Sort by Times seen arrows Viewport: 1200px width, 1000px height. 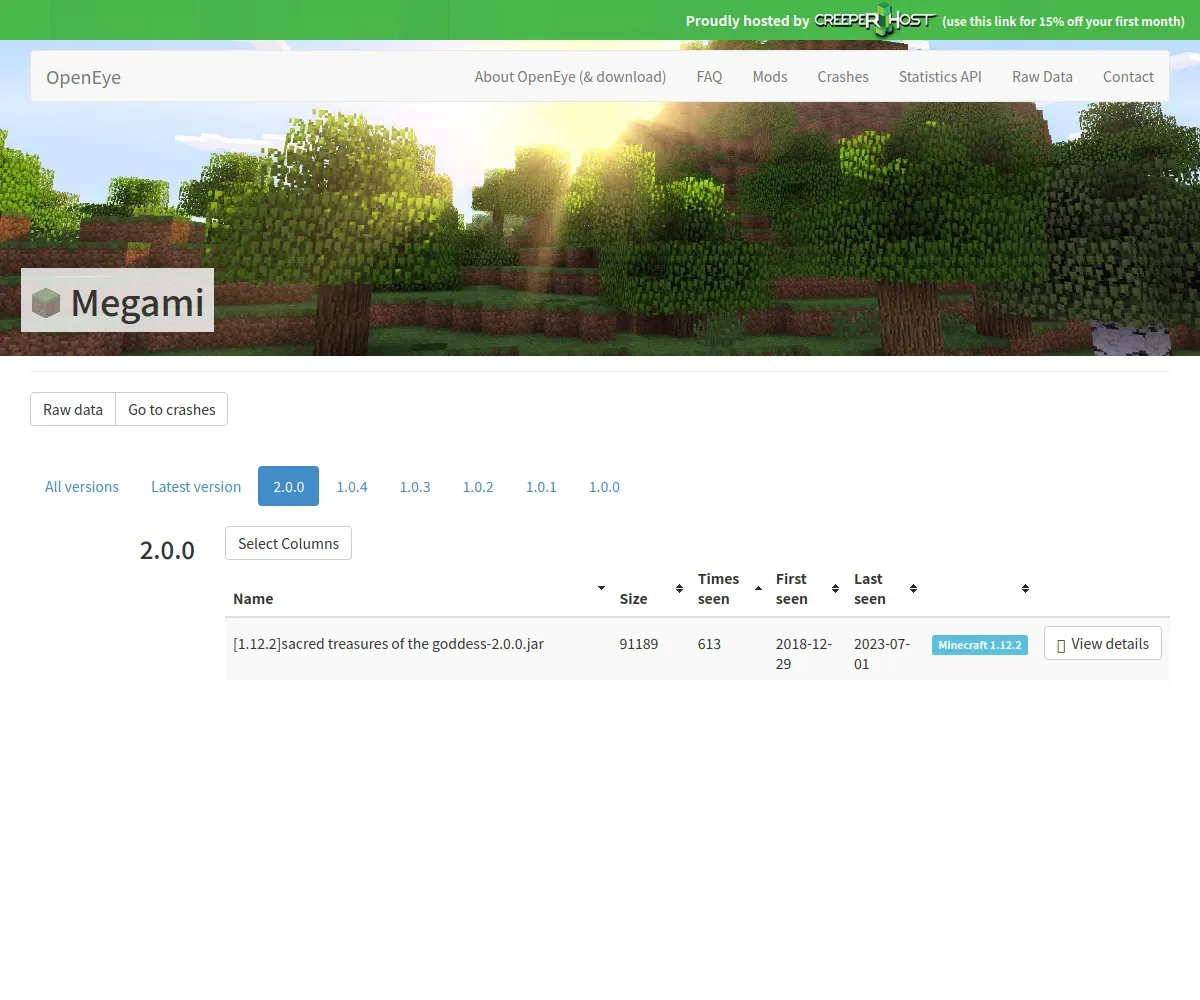(x=757, y=588)
